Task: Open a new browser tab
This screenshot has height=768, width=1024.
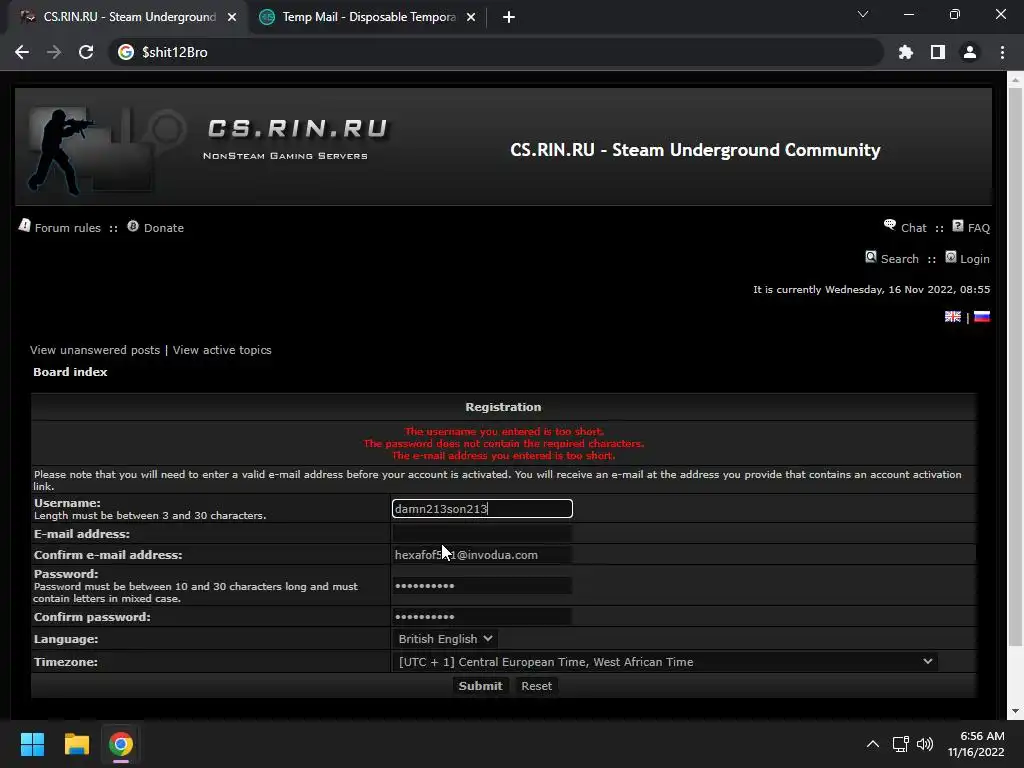Action: pyautogui.click(x=509, y=17)
